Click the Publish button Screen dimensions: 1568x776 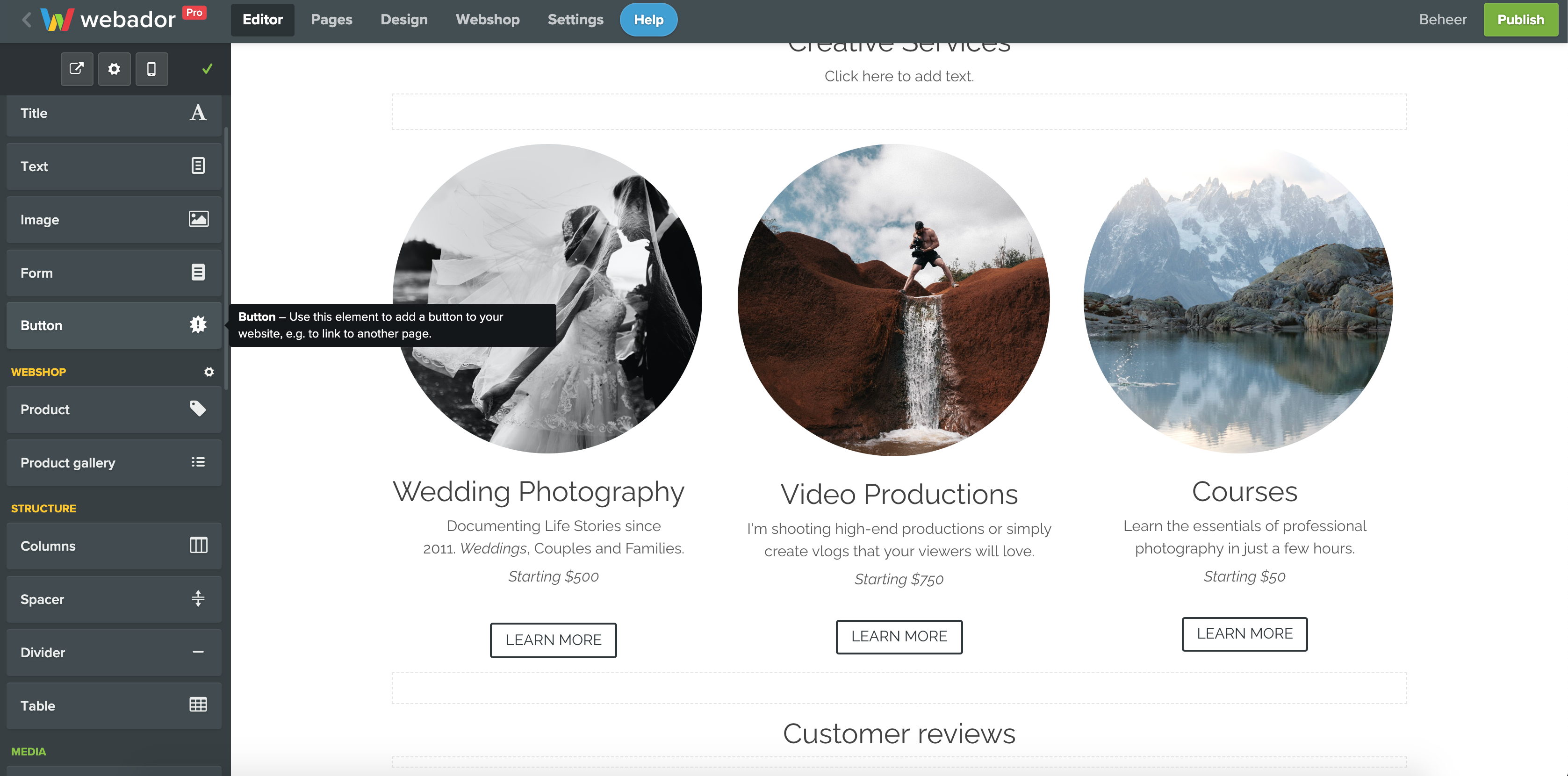(x=1520, y=19)
